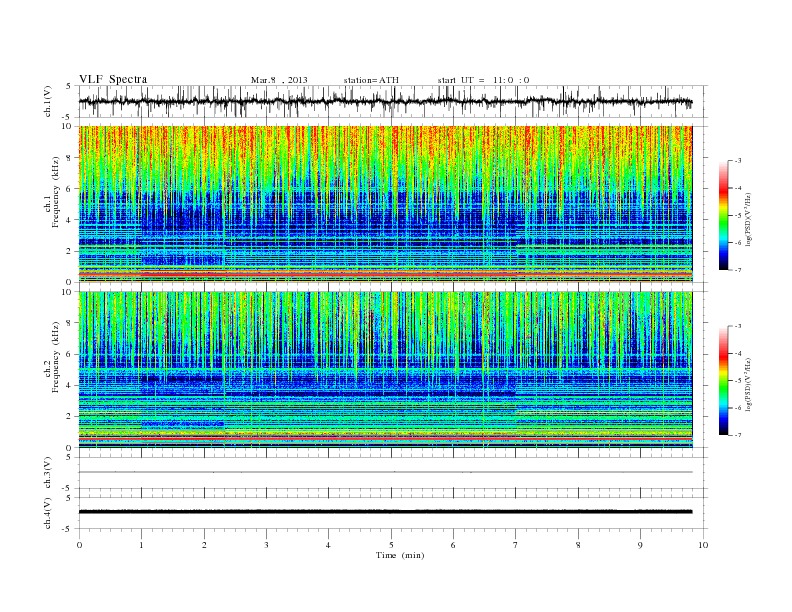Click the "8" kHz tick on ch.1 frequency axis
Image resolution: width=792 pixels, height=612 pixels.
69,158
